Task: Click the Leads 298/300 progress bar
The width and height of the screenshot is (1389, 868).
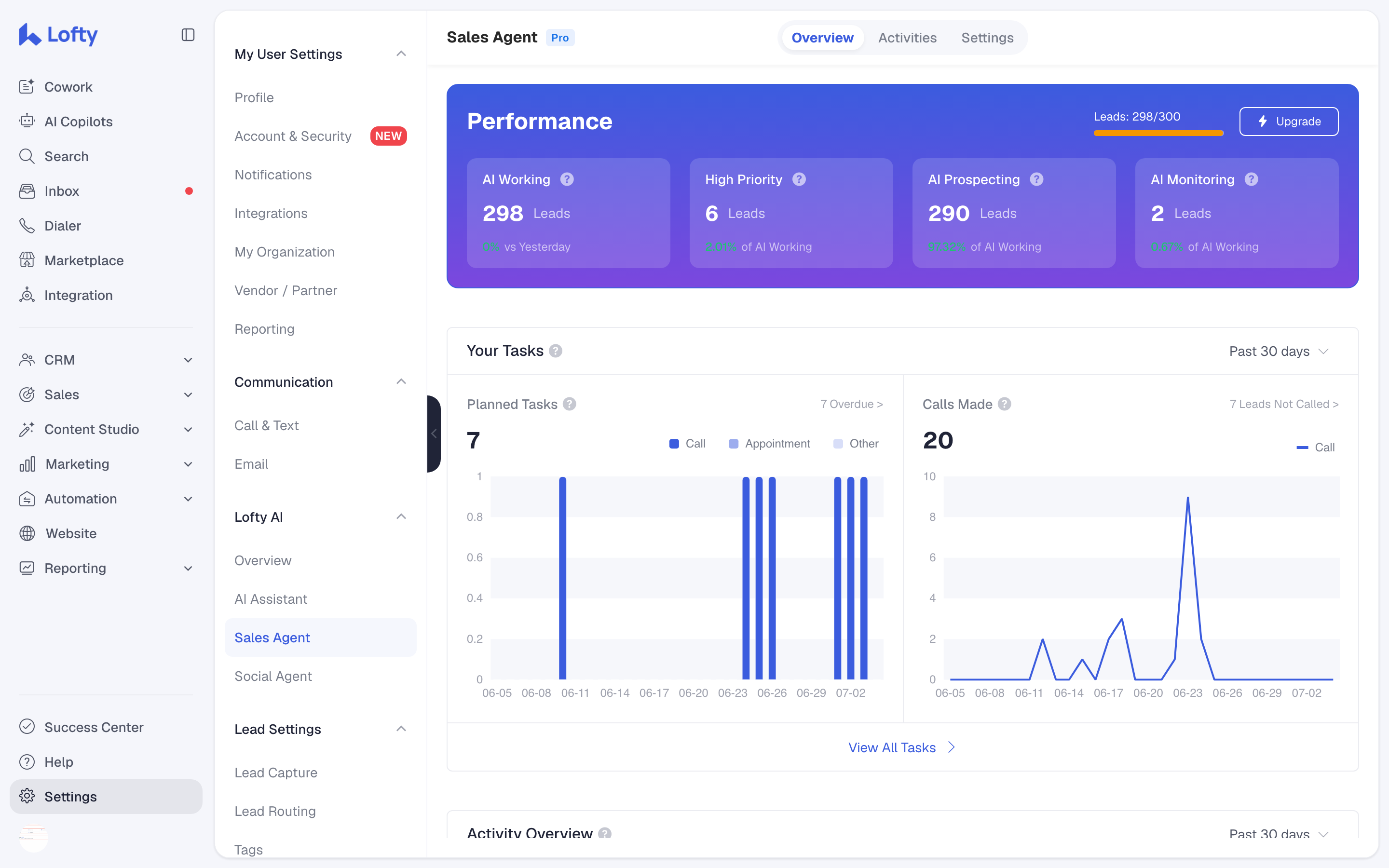Action: point(1158,133)
